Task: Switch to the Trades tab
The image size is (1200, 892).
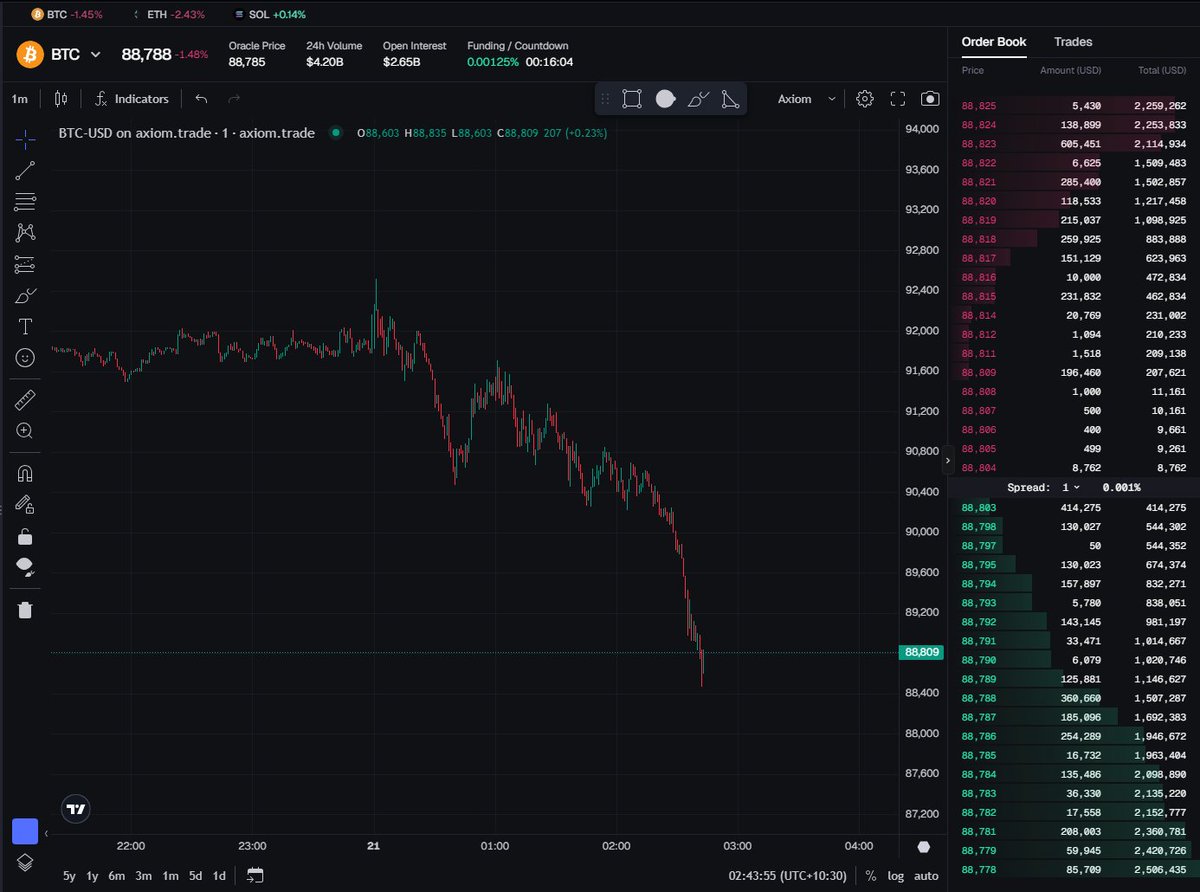Action: (1073, 42)
